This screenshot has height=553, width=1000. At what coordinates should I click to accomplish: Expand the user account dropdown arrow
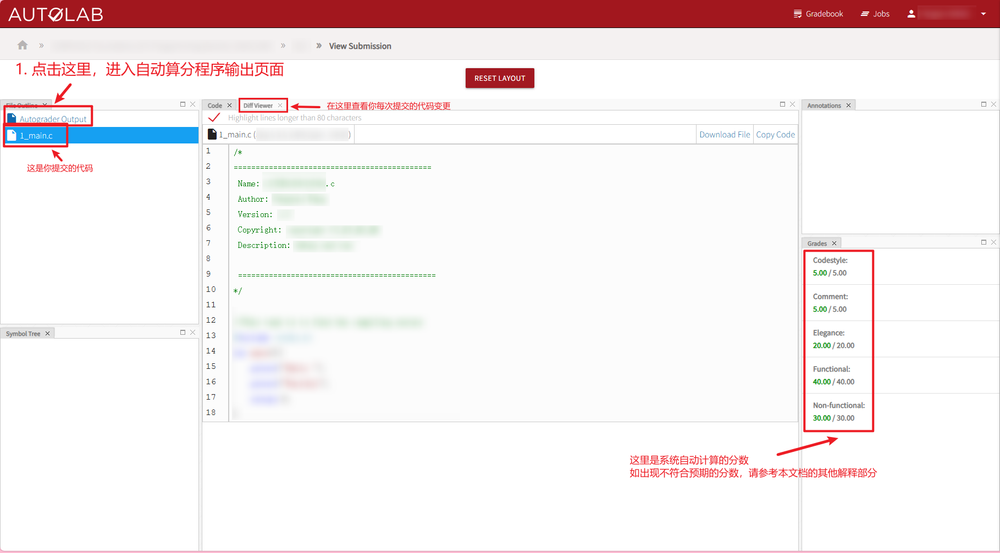(983, 14)
